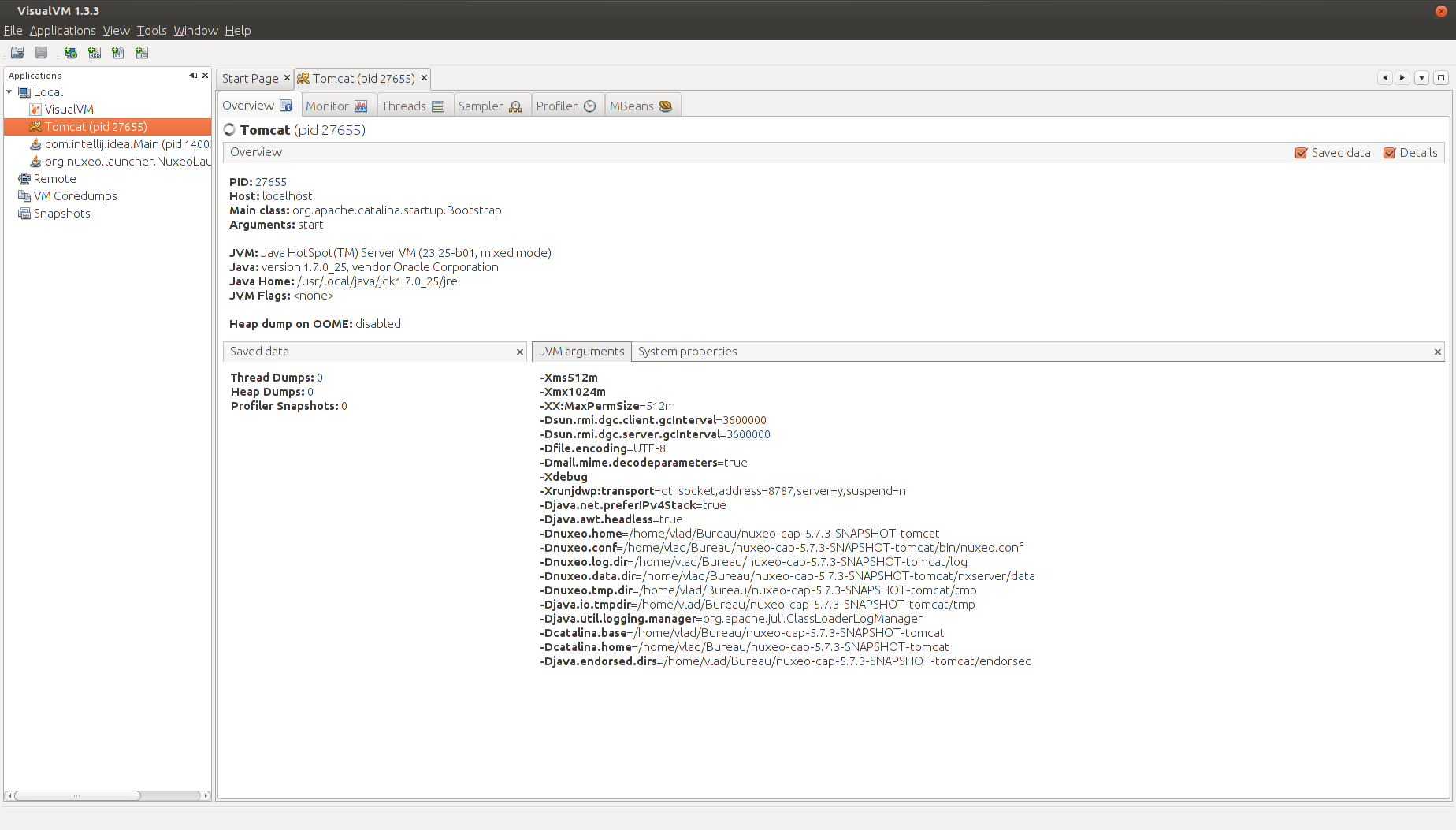Image resolution: width=1456 pixels, height=830 pixels.
Task: Click the Add VM Coredump toolbar icon
Action: click(118, 53)
